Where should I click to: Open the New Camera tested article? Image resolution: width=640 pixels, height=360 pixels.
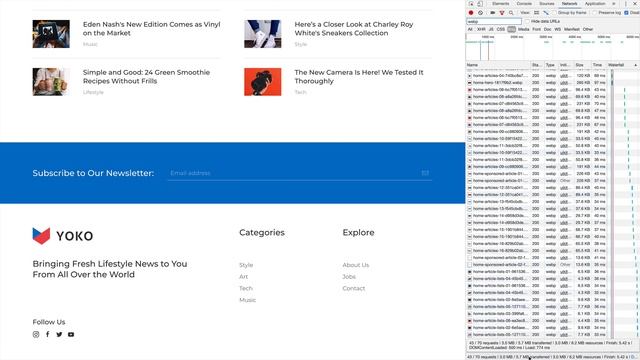[359, 76]
